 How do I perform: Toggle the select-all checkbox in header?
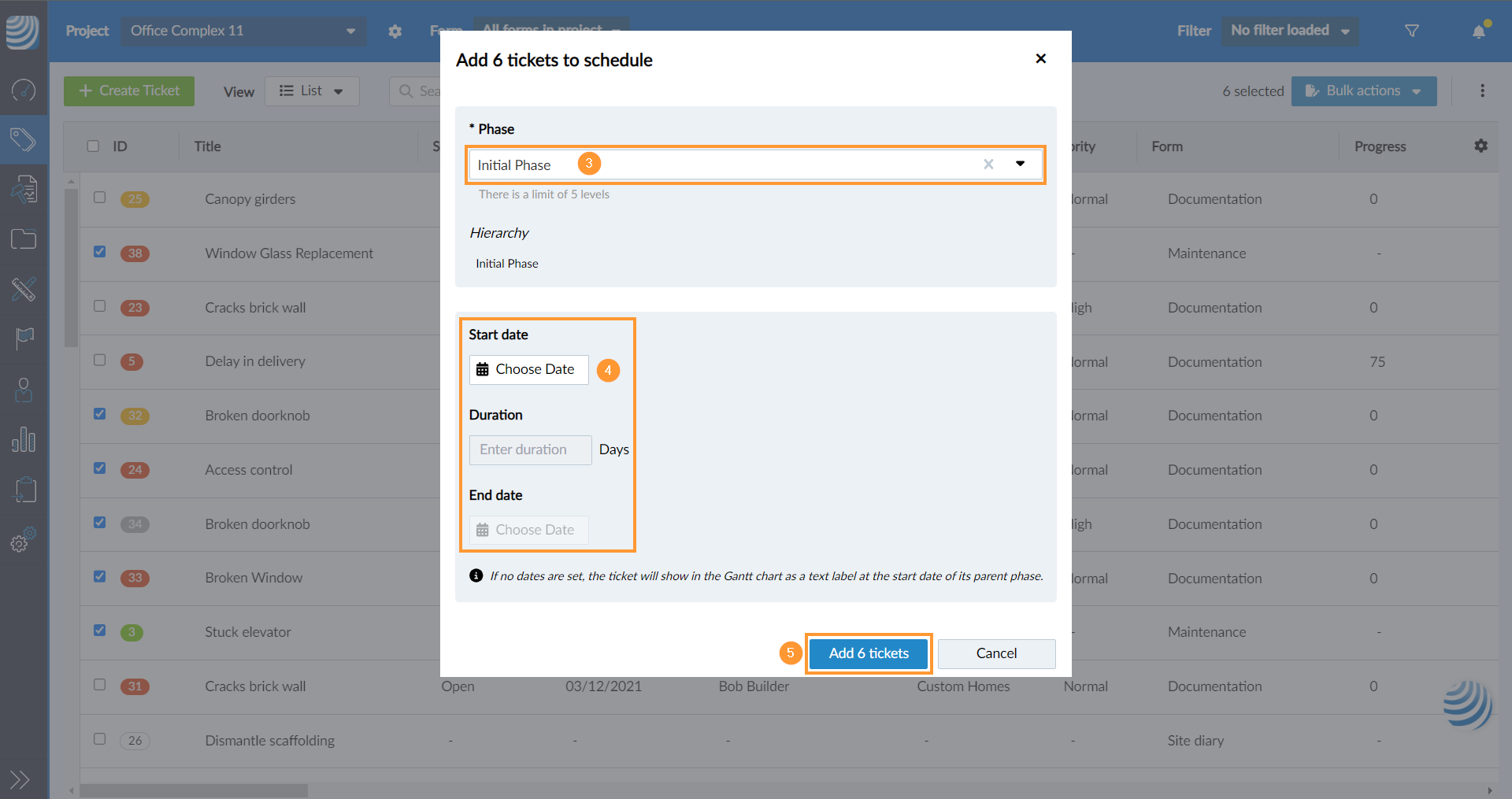tap(93, 146)
